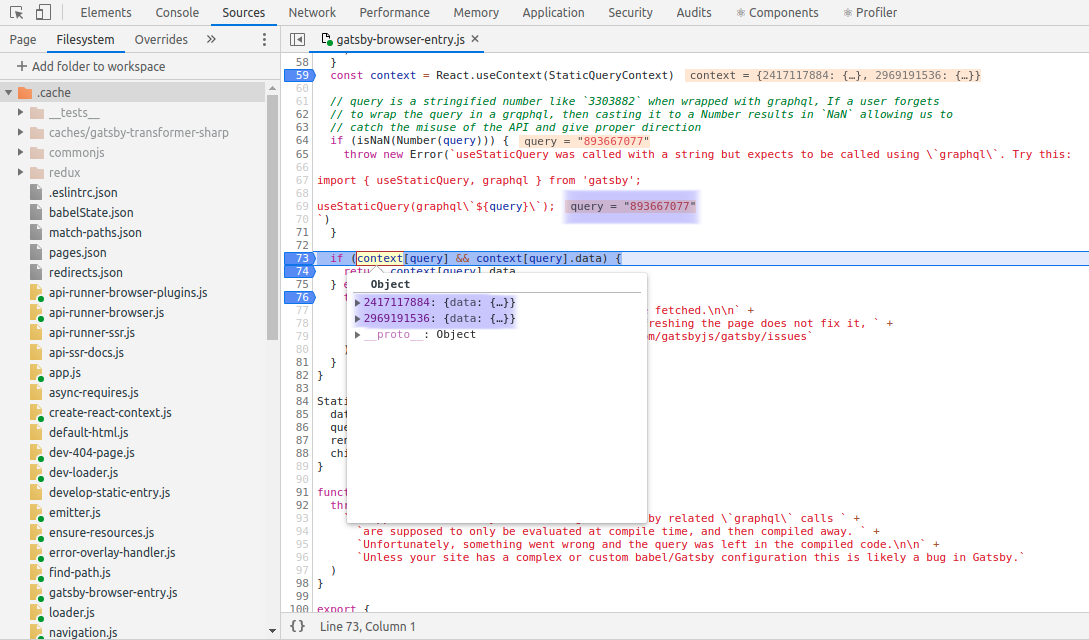Viewport: 1089px width, 640px height.
Task: Open the Console tab
Action: click(177, 13)
